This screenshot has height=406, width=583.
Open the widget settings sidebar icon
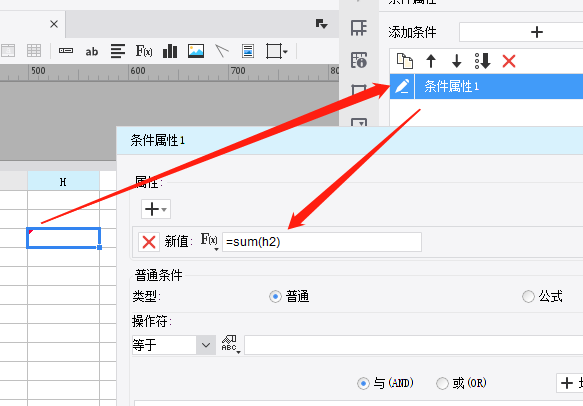tap(359, 123)
